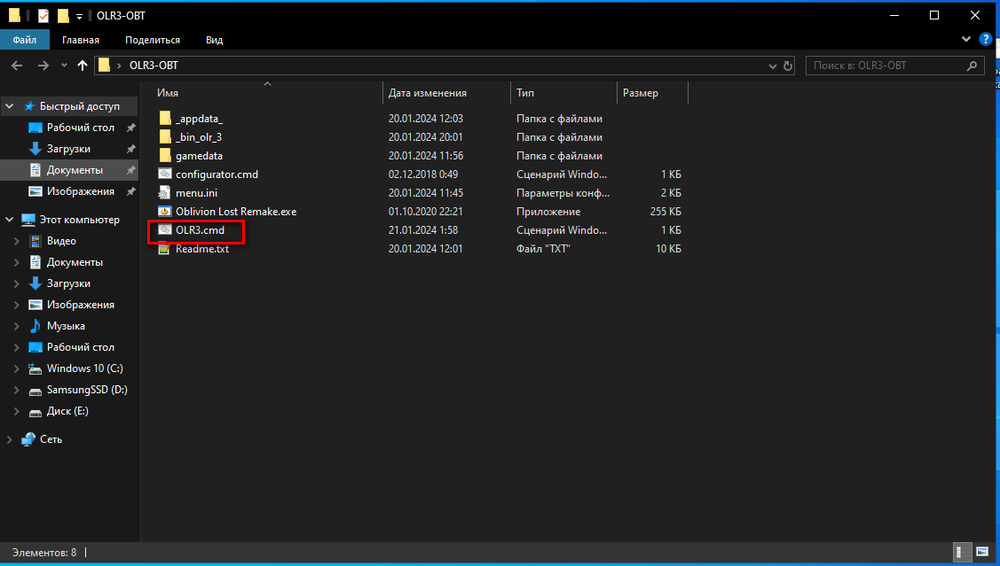Switch to the Вид ribbon tab
This screenshot has height=566, width=1000.
pyautogui.click(x=214, y=40)
